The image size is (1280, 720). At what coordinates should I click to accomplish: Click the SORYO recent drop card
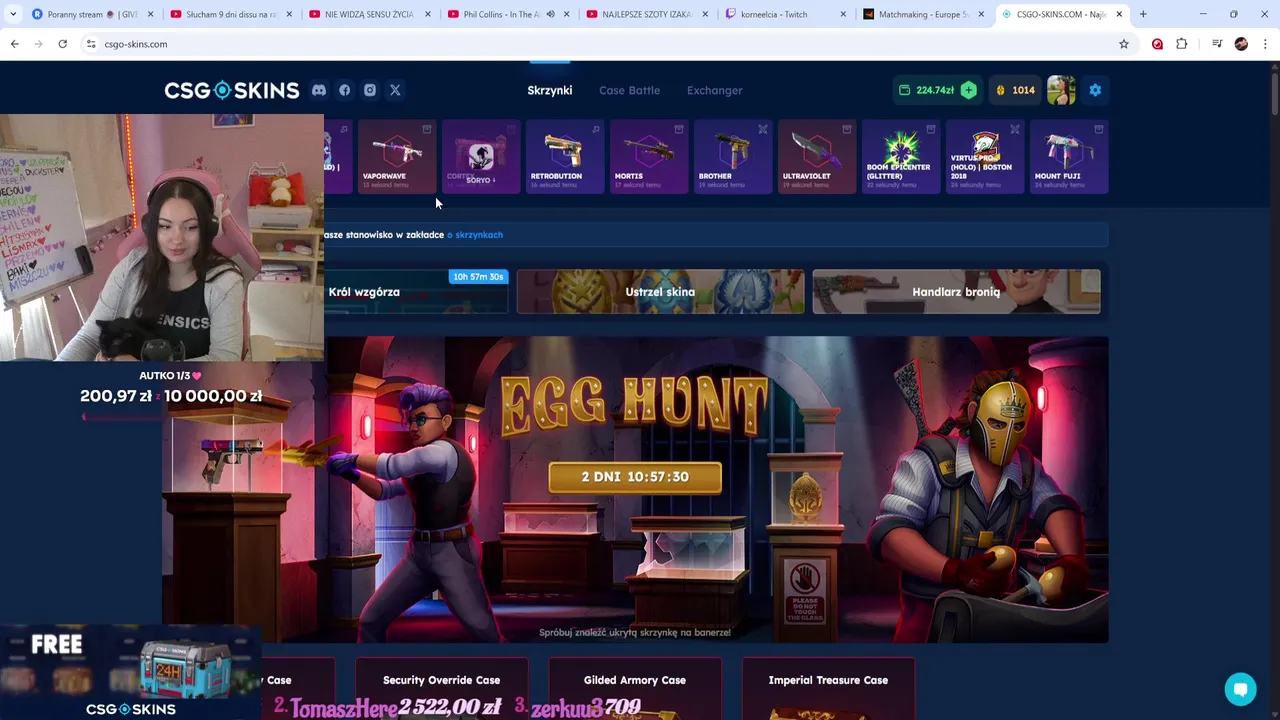[x=481, y=156]
